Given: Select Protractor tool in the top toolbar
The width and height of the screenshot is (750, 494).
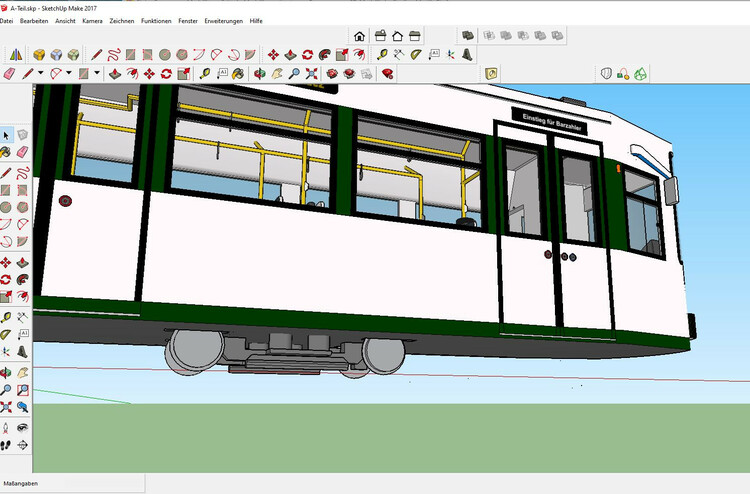Looking at the screenshot, I should [416, 55].
